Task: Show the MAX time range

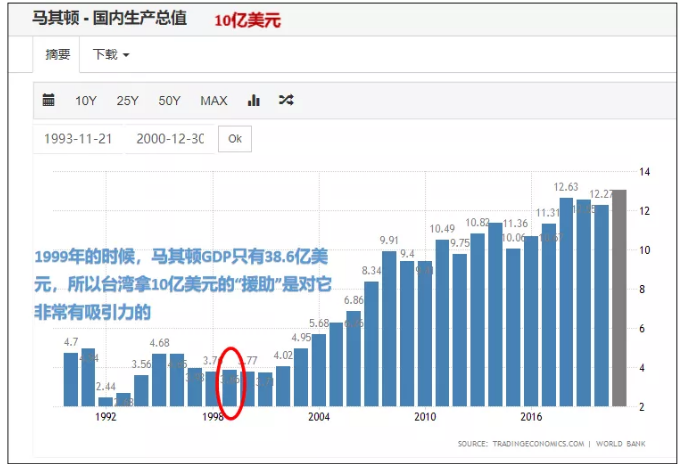Action: point(214,100)
